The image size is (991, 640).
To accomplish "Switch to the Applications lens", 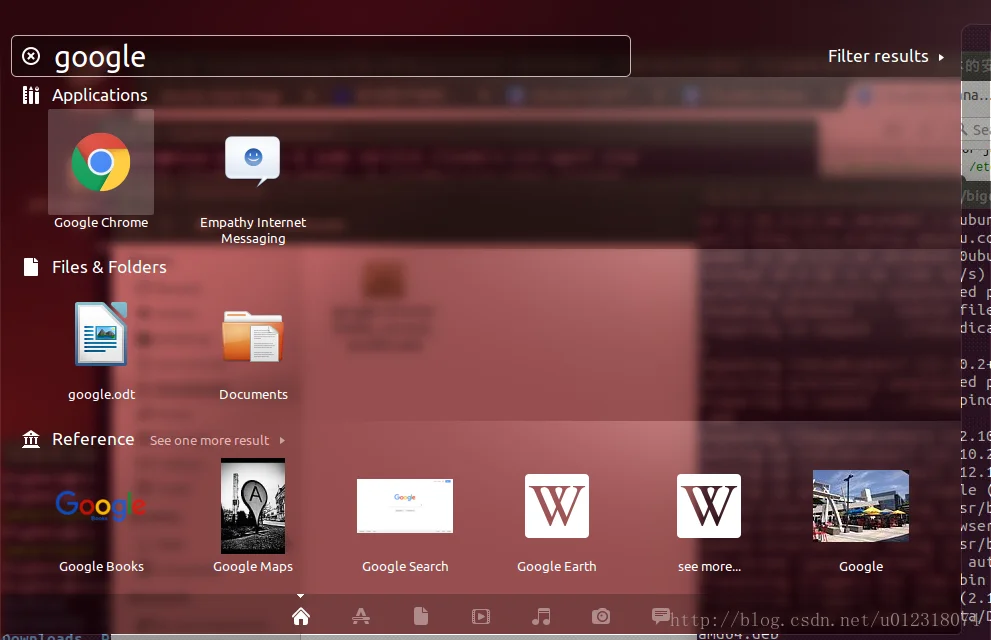I will (361, 616).
